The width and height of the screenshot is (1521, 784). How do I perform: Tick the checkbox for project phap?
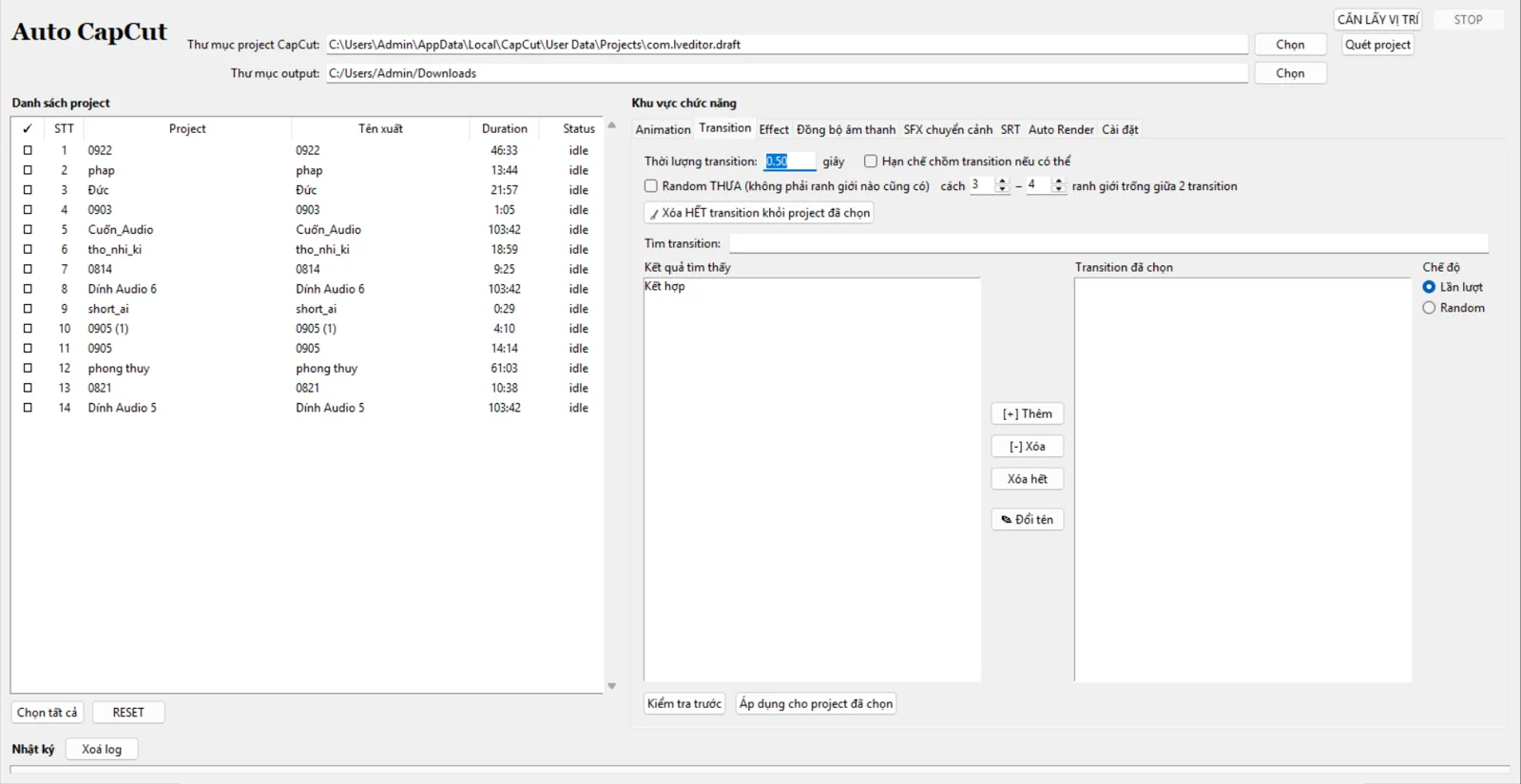(x=28, y=170)
